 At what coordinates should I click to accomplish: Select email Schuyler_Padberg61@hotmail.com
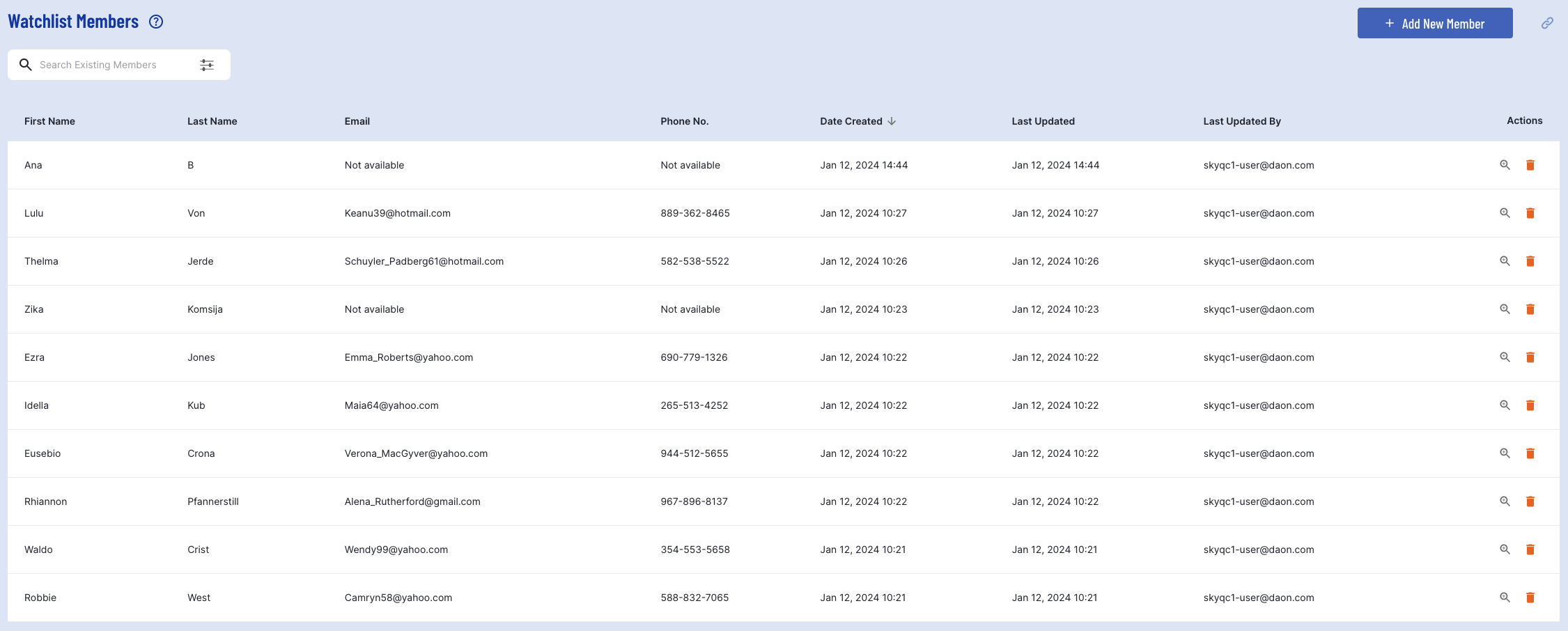point(424,261)
